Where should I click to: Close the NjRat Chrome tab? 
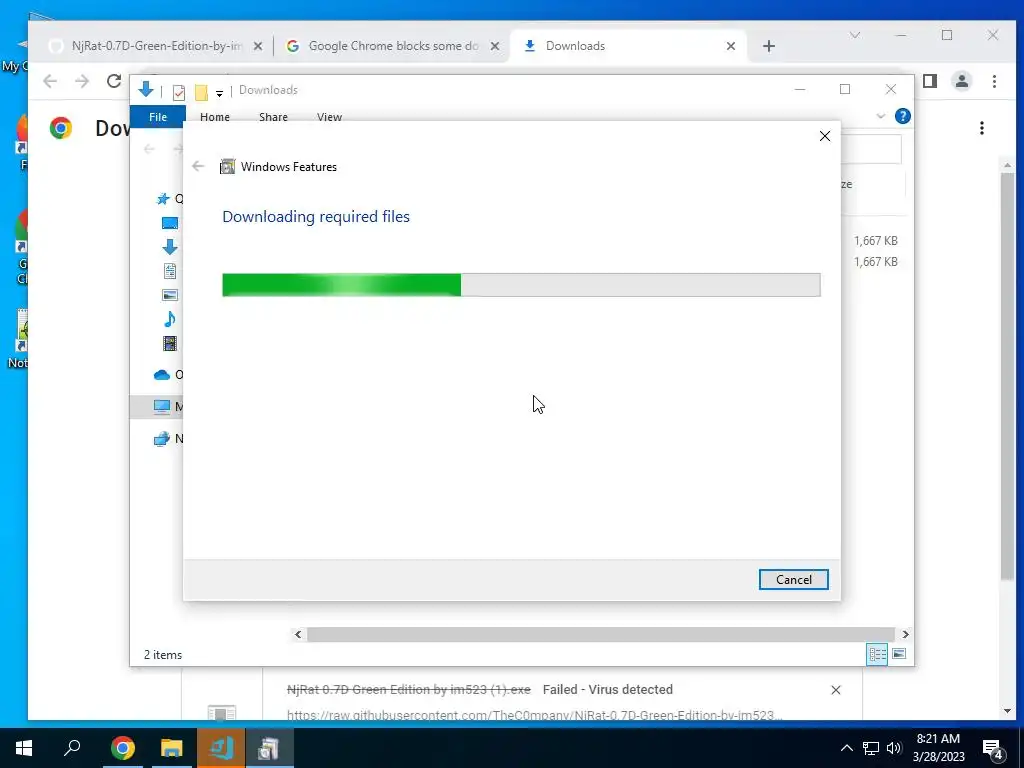click(x=258, y=46)
